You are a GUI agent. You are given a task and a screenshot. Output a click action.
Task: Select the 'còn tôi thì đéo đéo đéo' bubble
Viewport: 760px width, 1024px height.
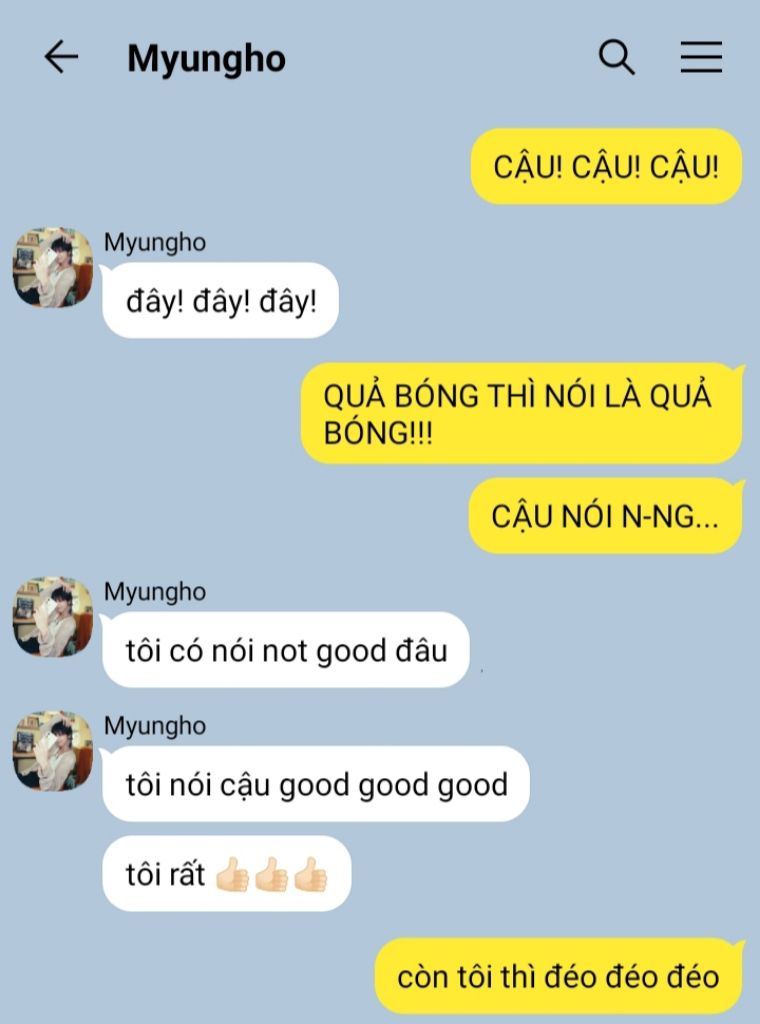pos(559,976)
